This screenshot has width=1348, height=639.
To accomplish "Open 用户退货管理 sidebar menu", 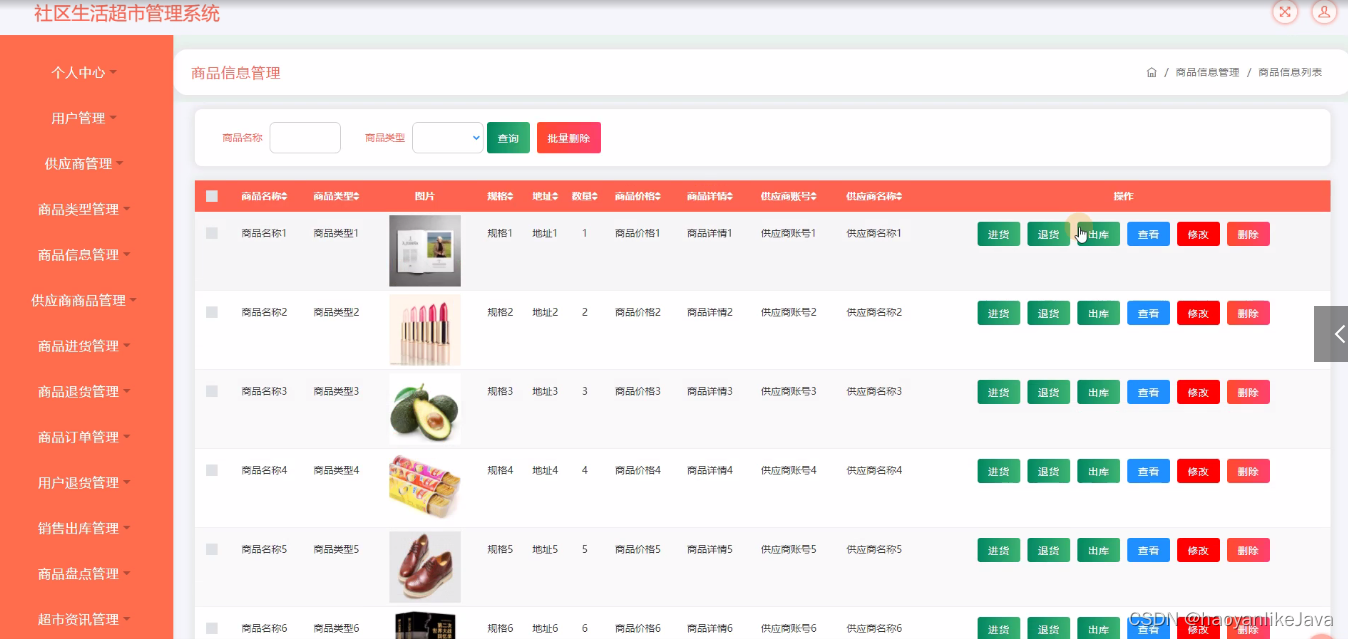I will coord(85,483).
